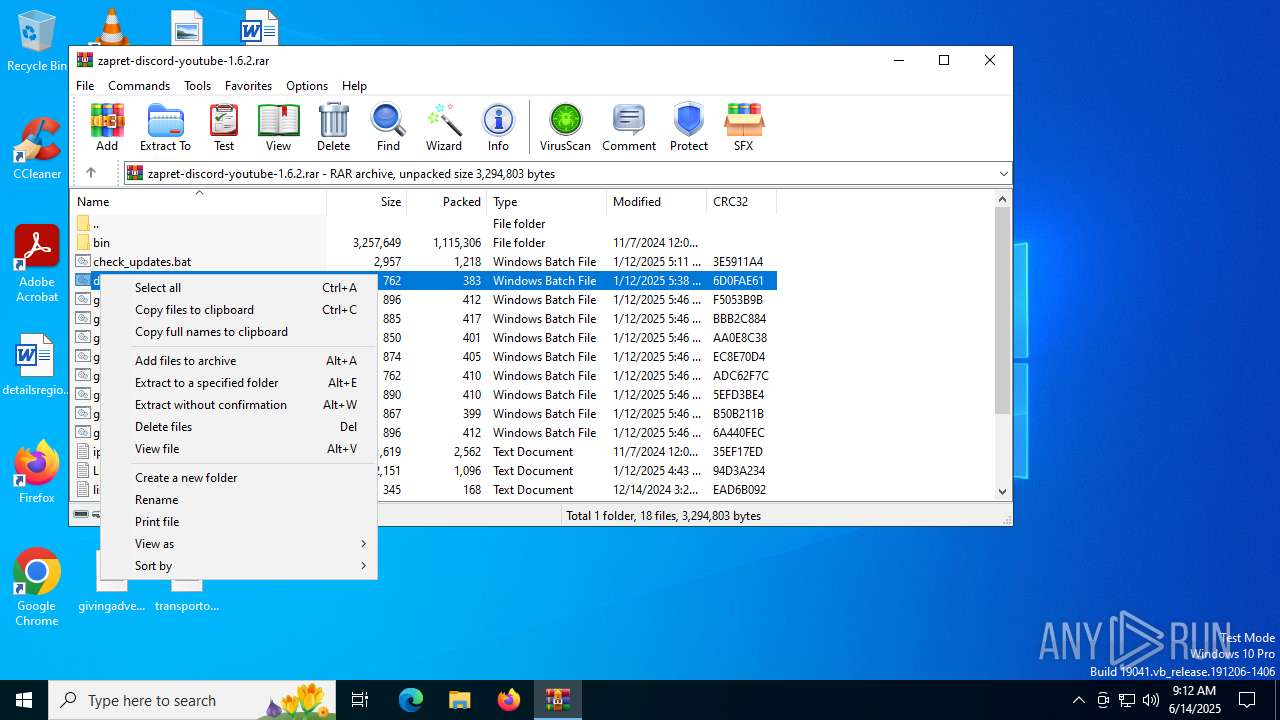Sort by the Packed column header
Viewport: 1280px width, 720px height.
coord(447,202)
